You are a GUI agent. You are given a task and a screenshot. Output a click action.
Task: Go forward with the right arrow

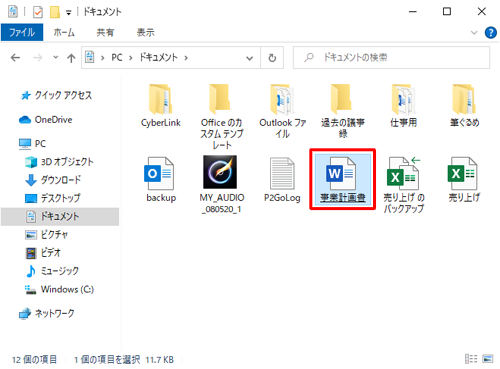click(38, 58)
